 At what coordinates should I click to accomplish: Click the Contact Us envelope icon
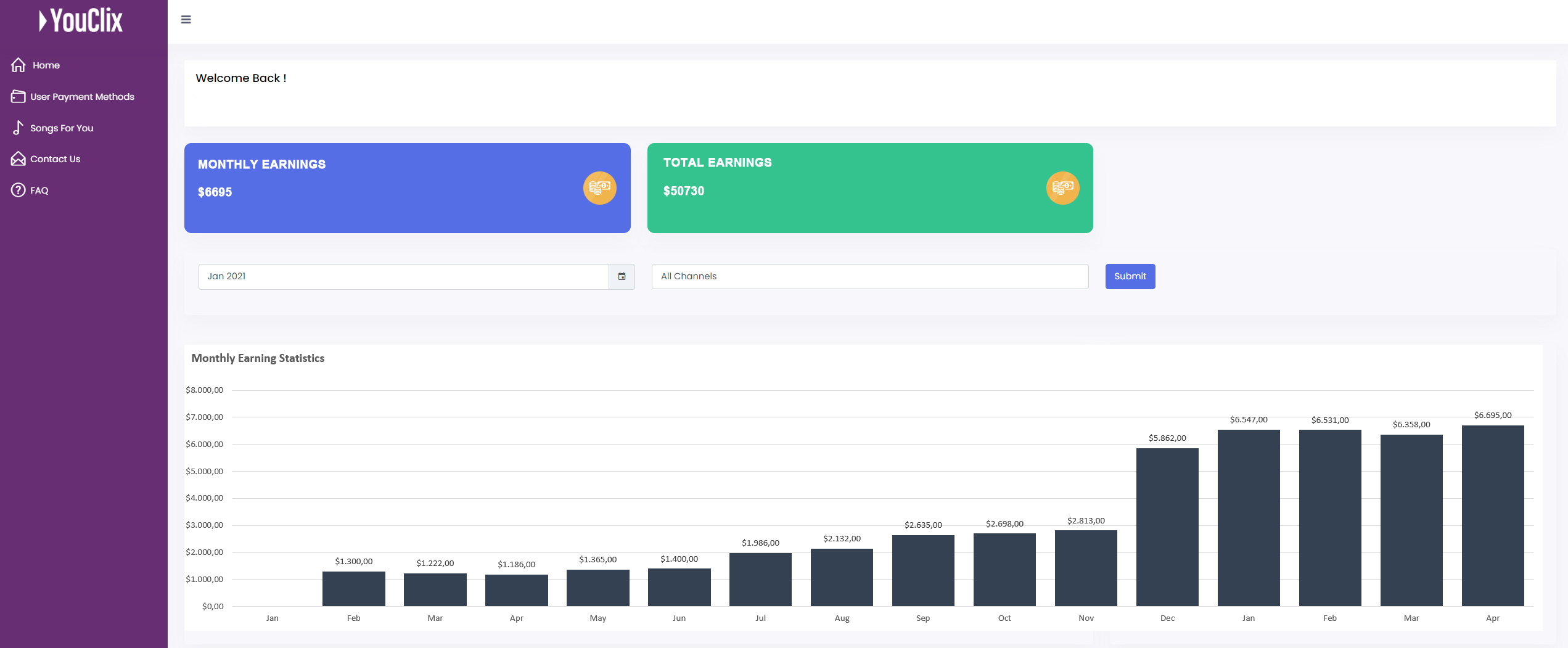tap(18, 158)
